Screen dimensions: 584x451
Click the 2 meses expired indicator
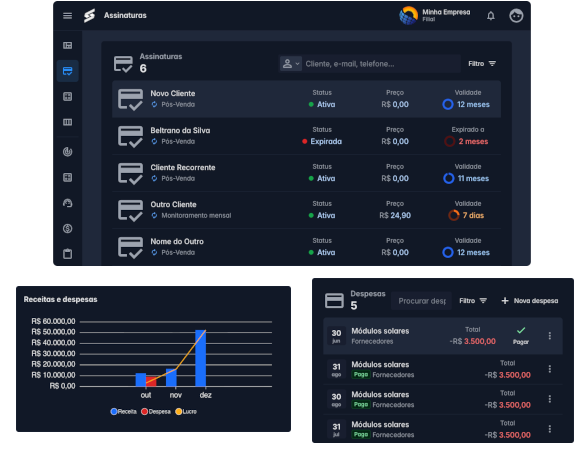(x=466, y=142)
